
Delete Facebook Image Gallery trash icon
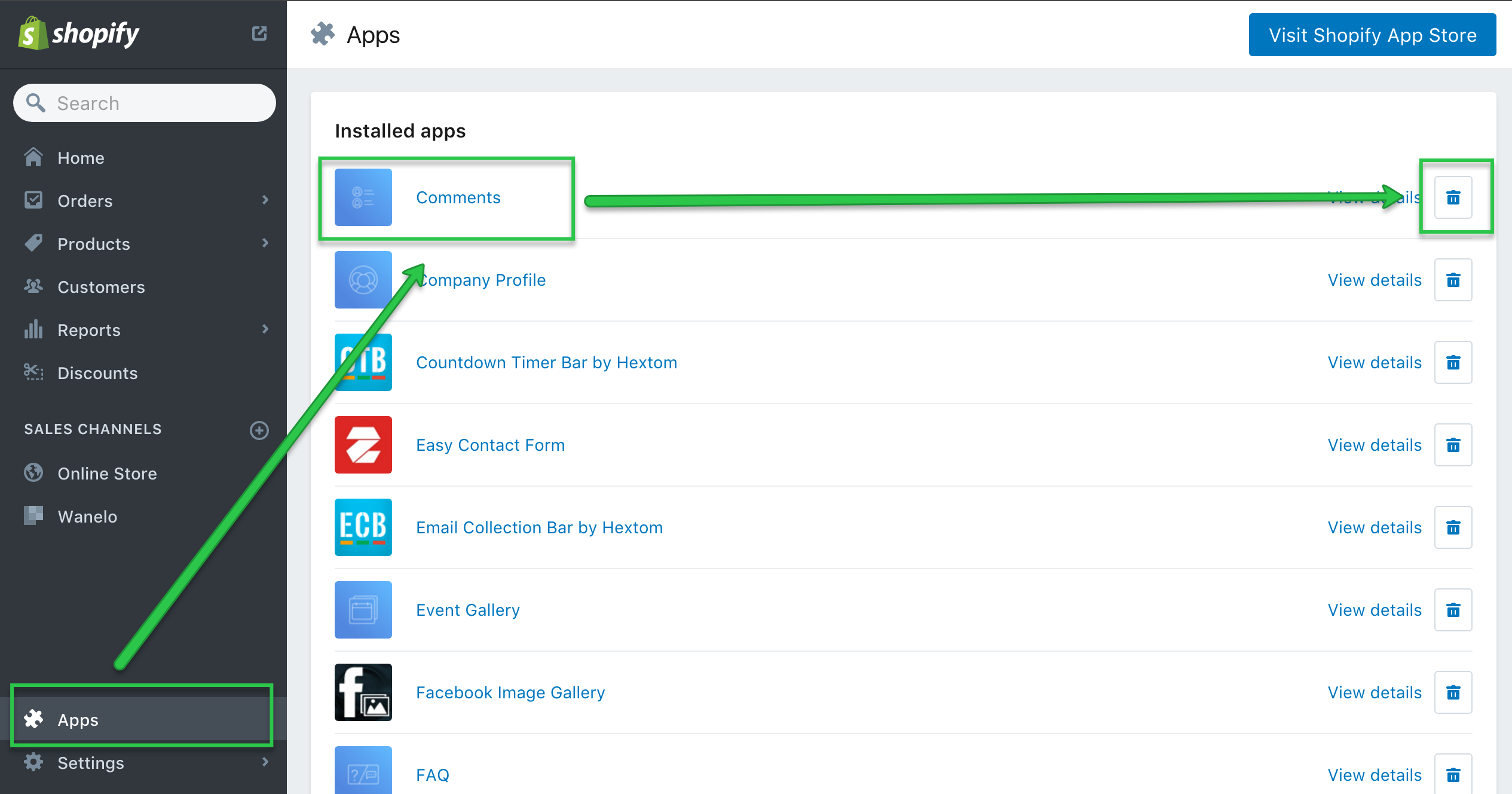[x=1453, y=692]
